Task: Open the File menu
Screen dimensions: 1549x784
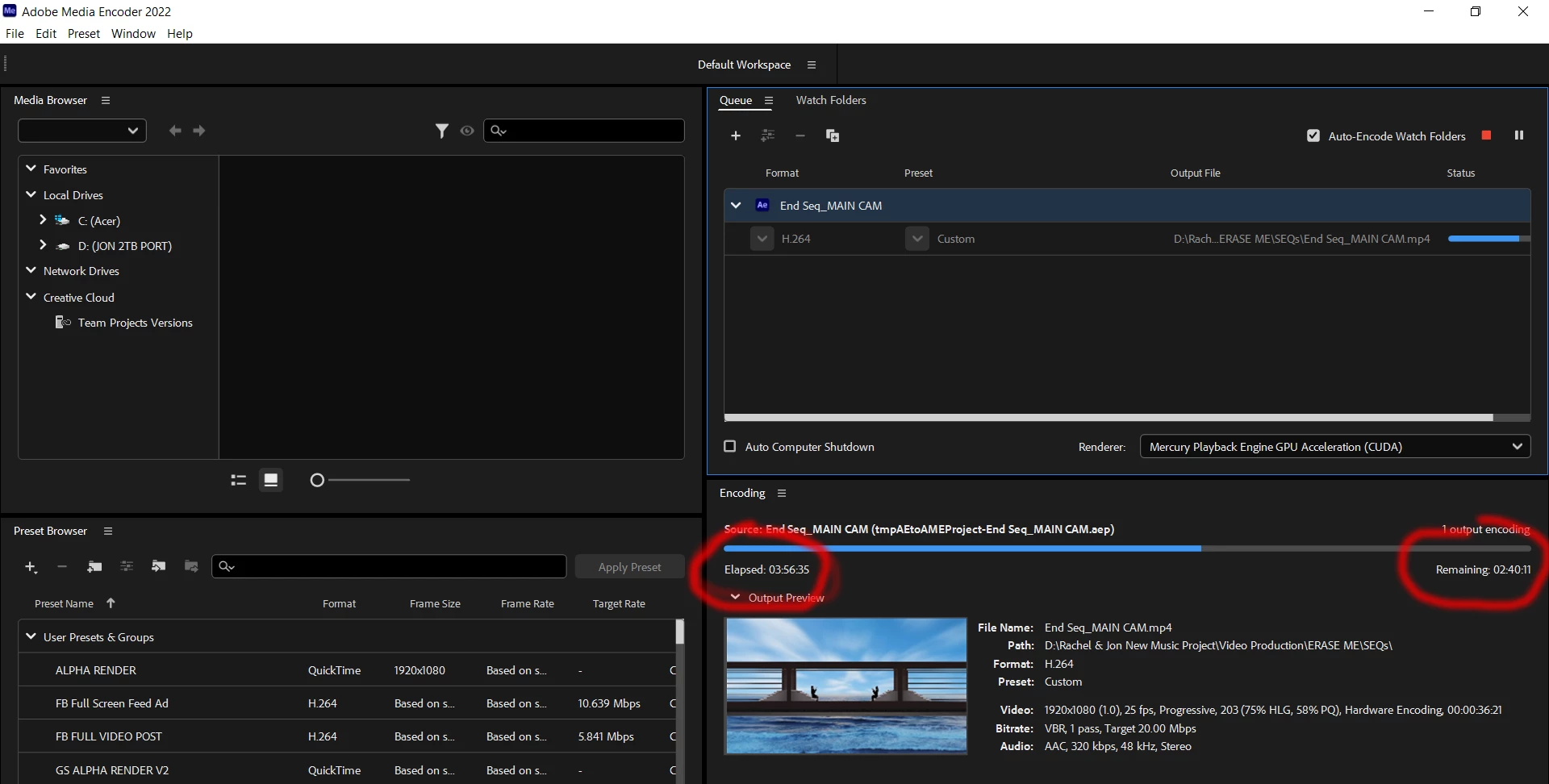Action: coord(15,34)
